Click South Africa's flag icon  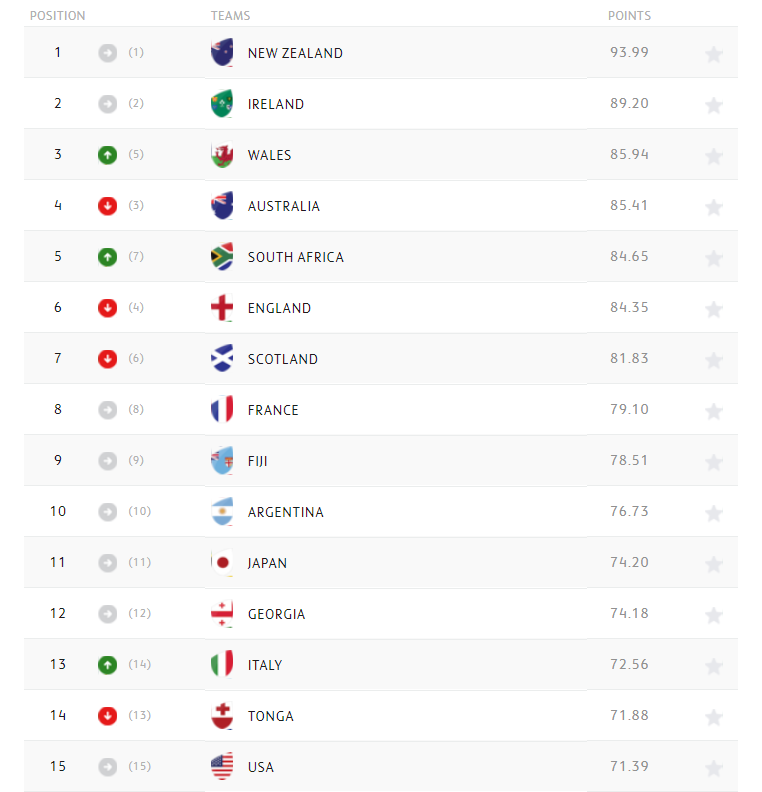(x=222, y=257)
